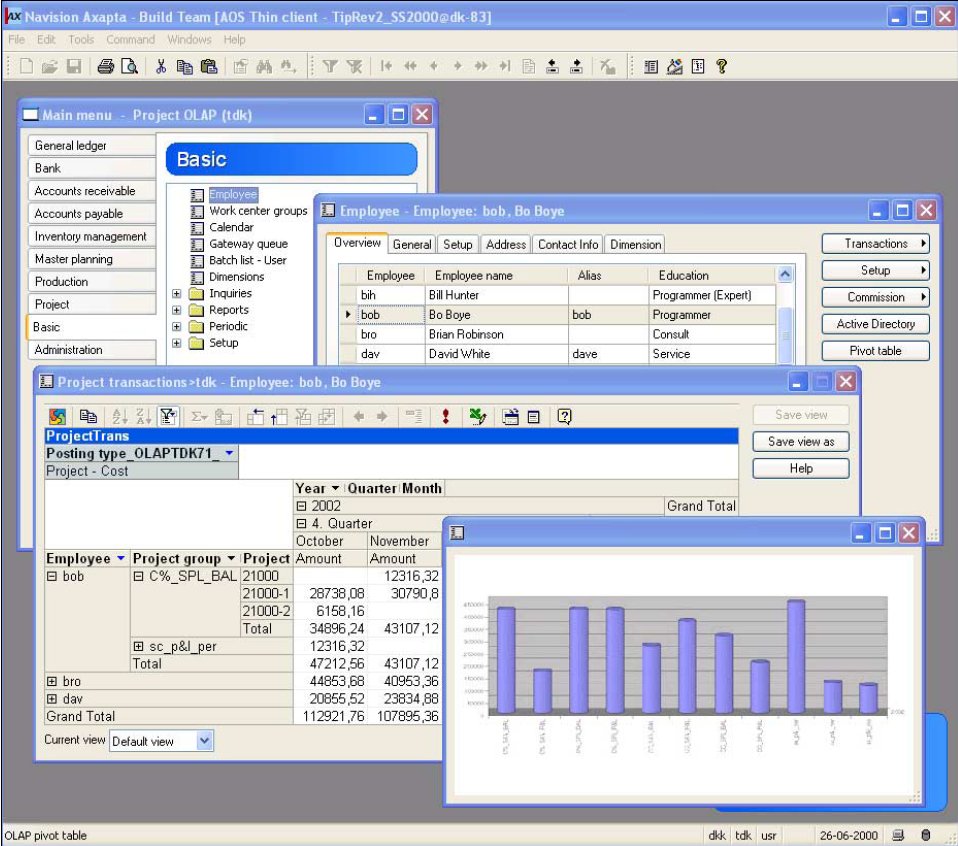Jump to first record arrow icon
The width and height of the screenshot is (958, 846).
tap(386, 66)
